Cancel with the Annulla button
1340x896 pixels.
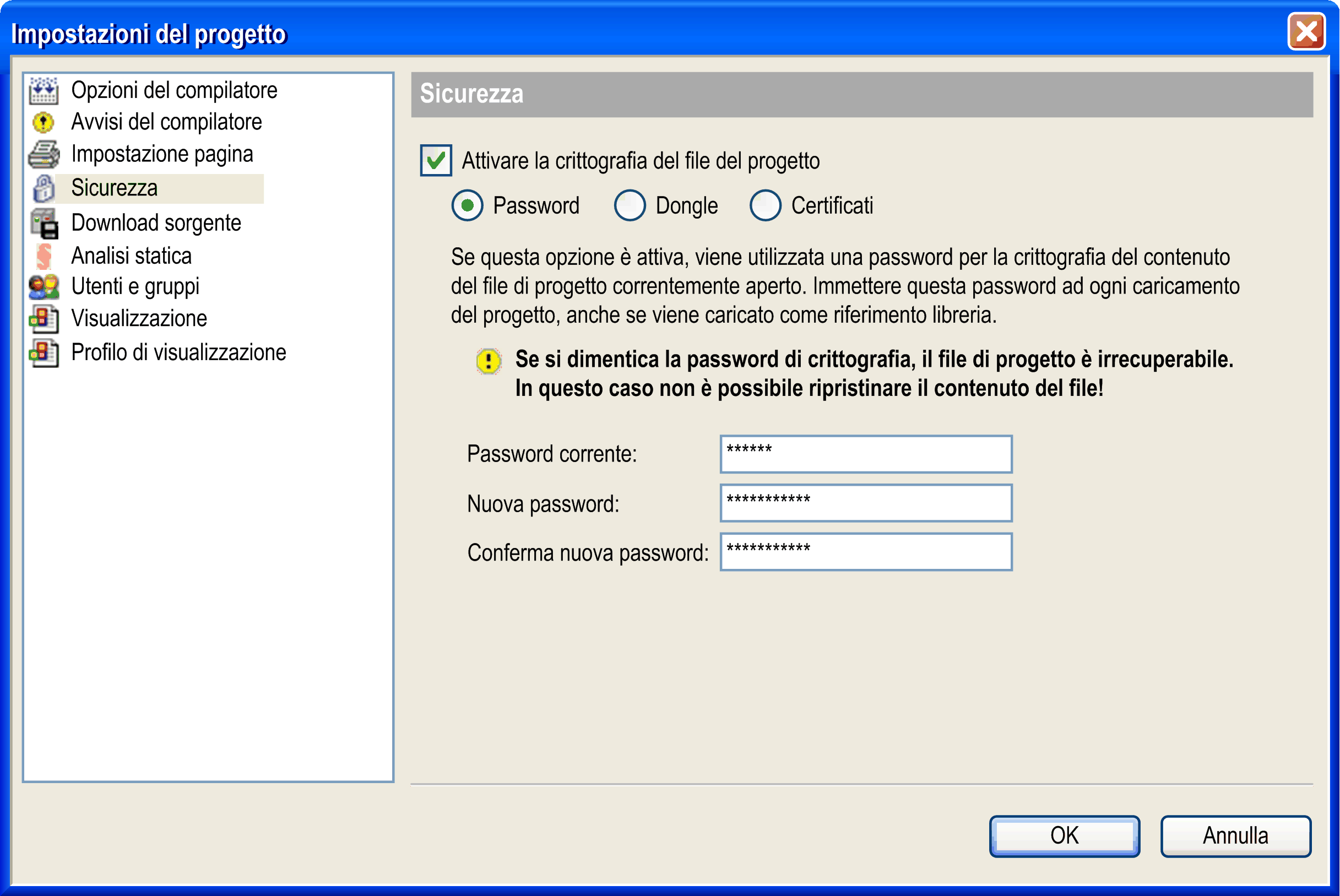tap(1235, 836)
